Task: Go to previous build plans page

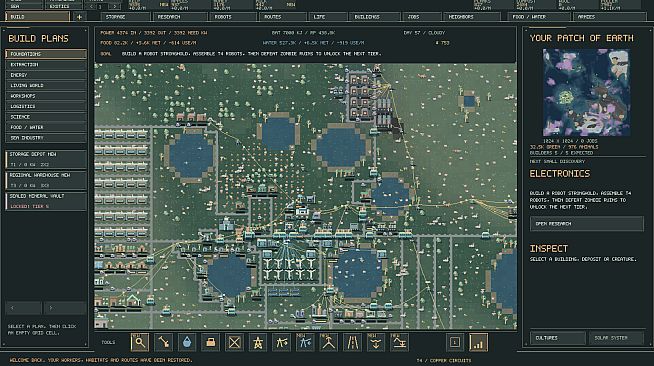Action: (x=23, y=308)
